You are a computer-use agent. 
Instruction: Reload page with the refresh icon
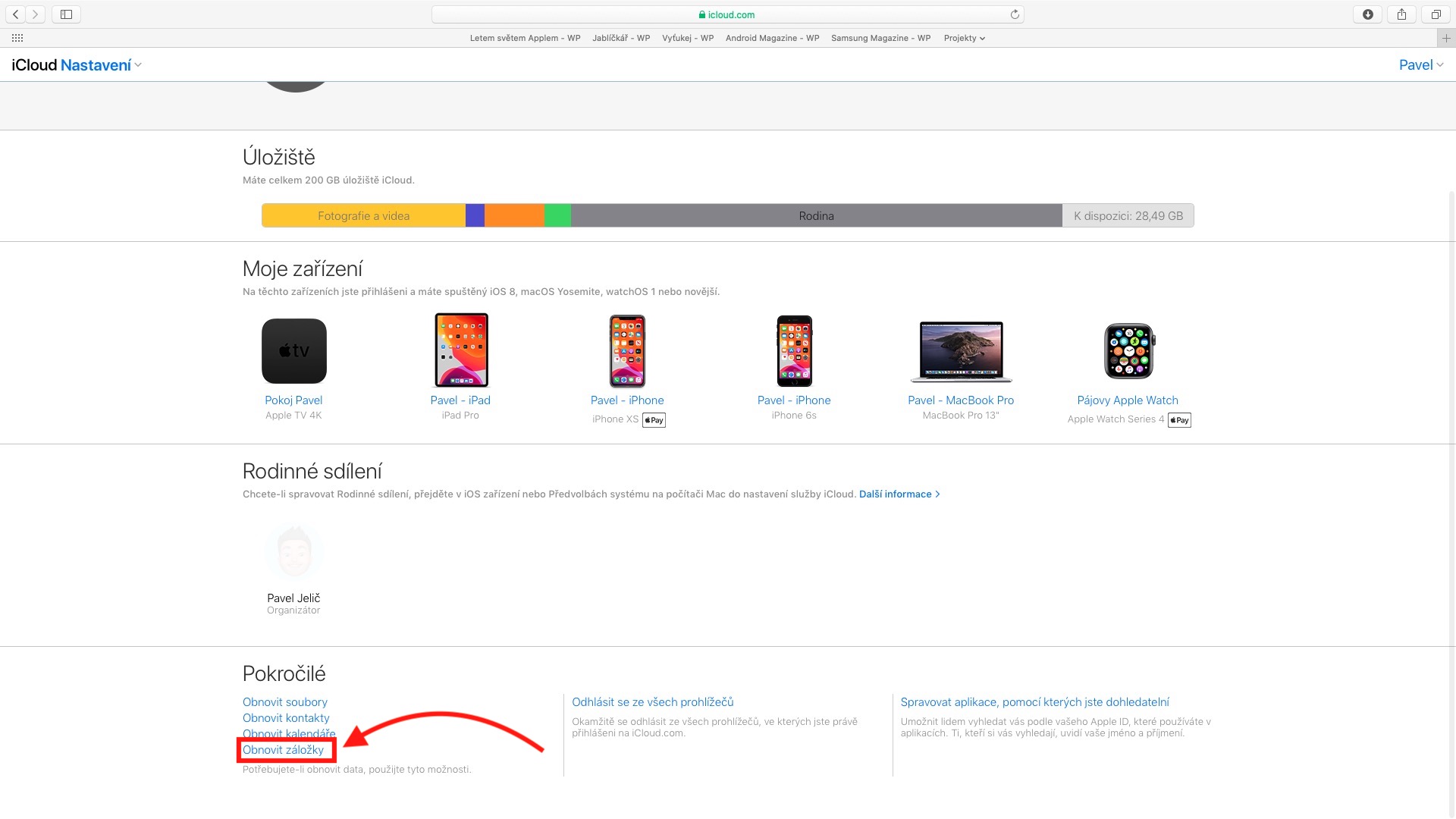(x=1015, y=14)
